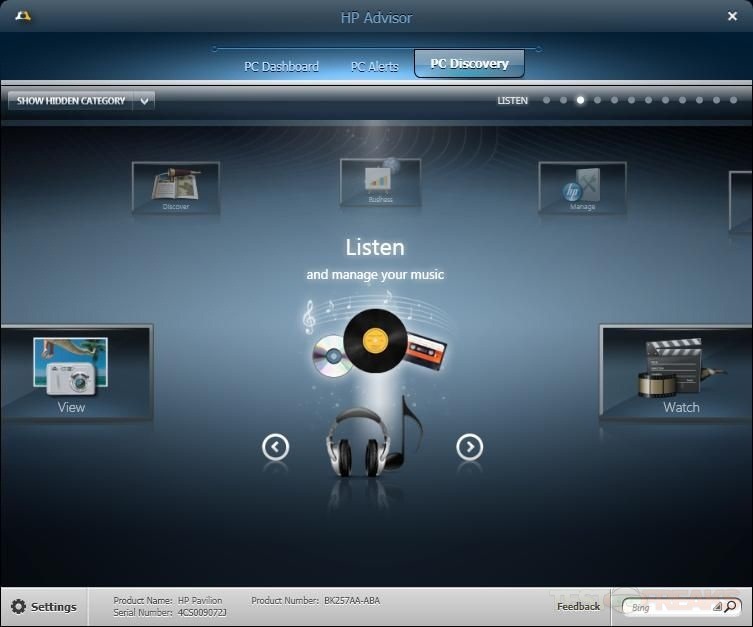The height and width of the screenshot is (627, 753).
Task: Open the Manage category tile
Action: [582, 187]
